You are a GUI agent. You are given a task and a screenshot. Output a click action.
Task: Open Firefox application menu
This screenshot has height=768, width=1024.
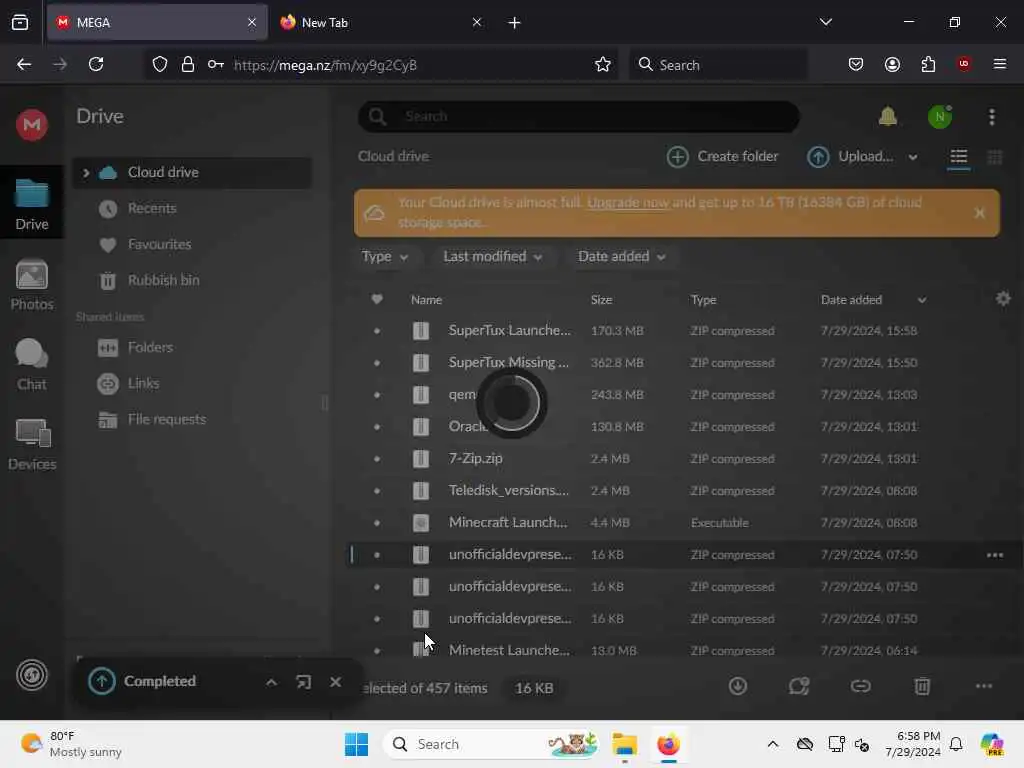[x=999, y=64]
